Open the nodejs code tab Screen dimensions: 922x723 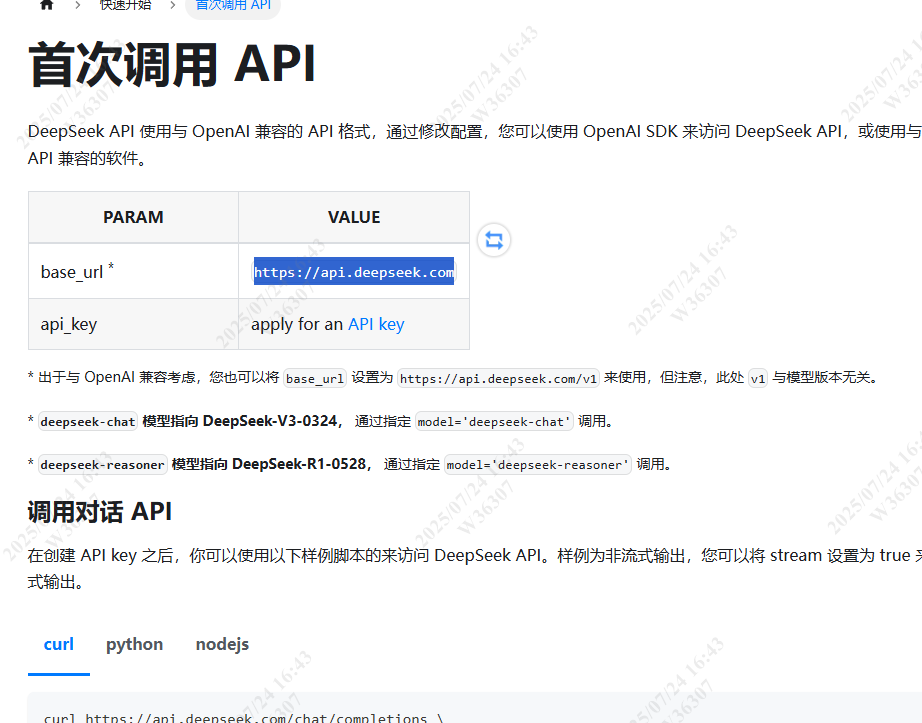(222, 644)
